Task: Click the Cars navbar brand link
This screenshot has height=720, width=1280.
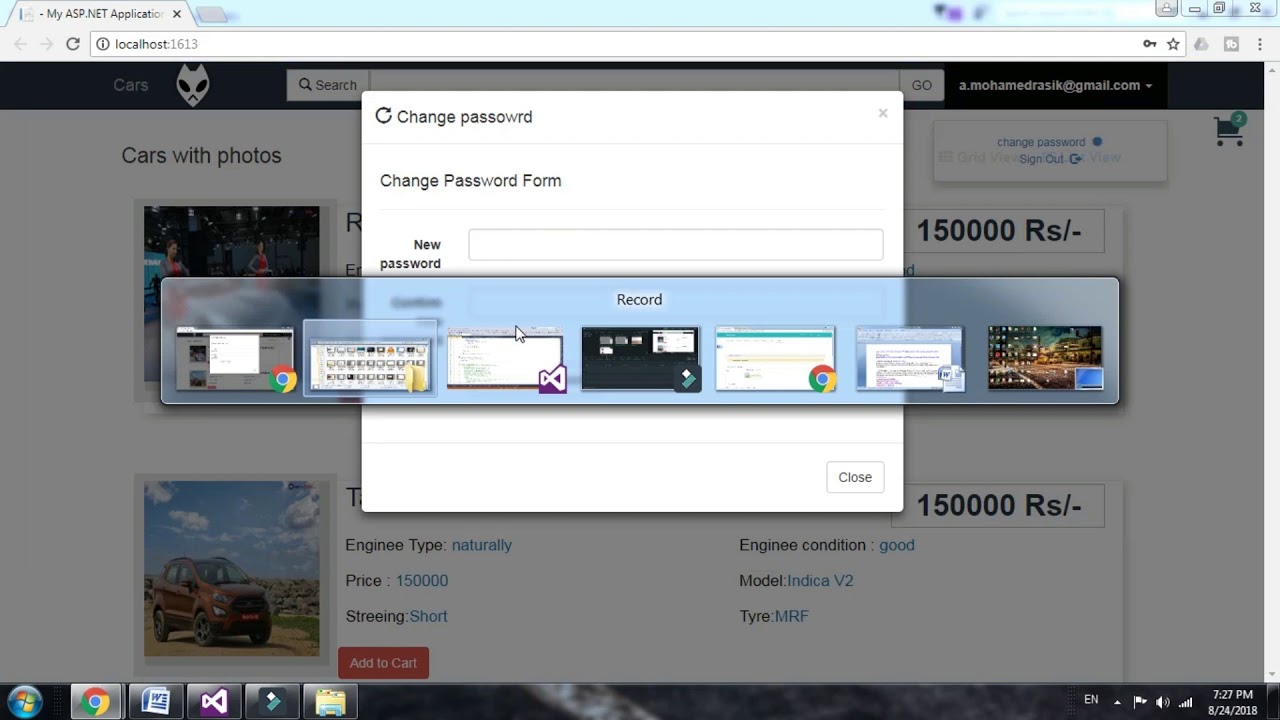Action: click(131, 85)
